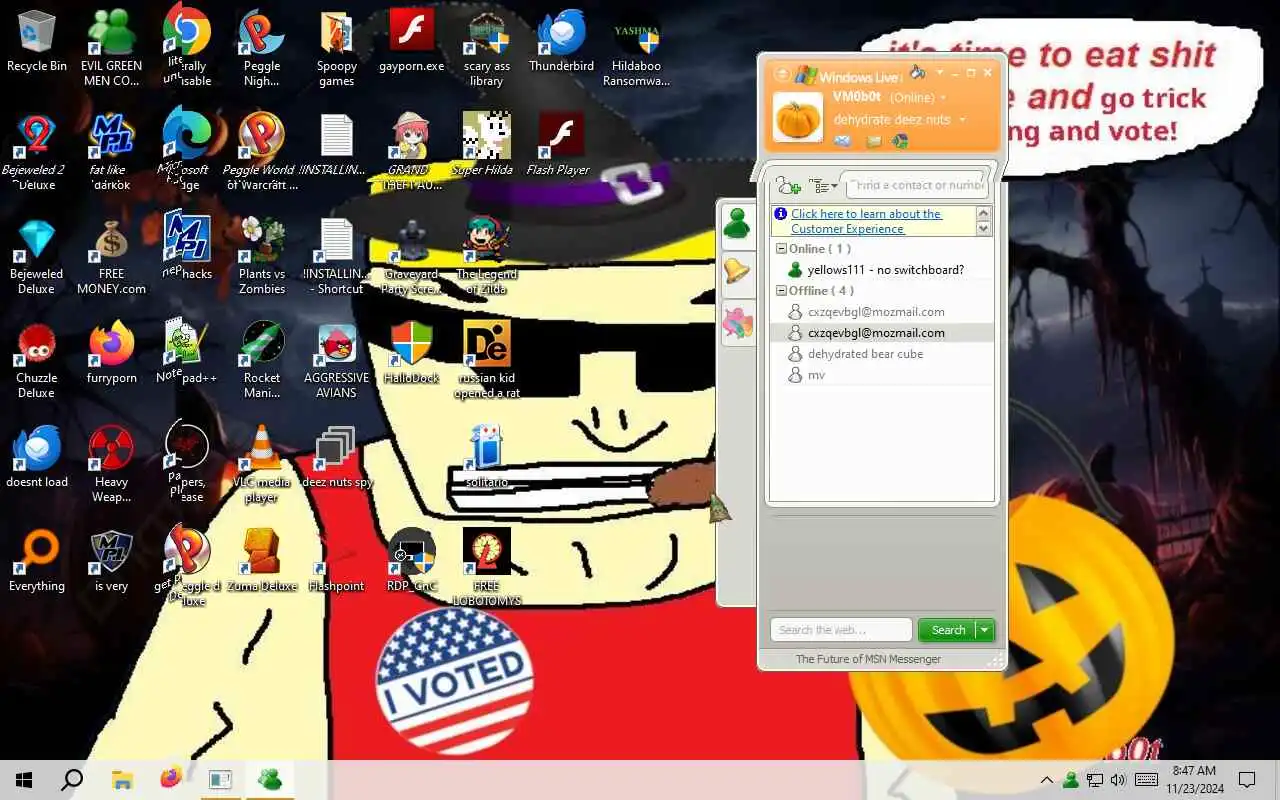Show hidden system tray icons chevron
This screenshot has width=1280, height=800.
pos(1046,780)
